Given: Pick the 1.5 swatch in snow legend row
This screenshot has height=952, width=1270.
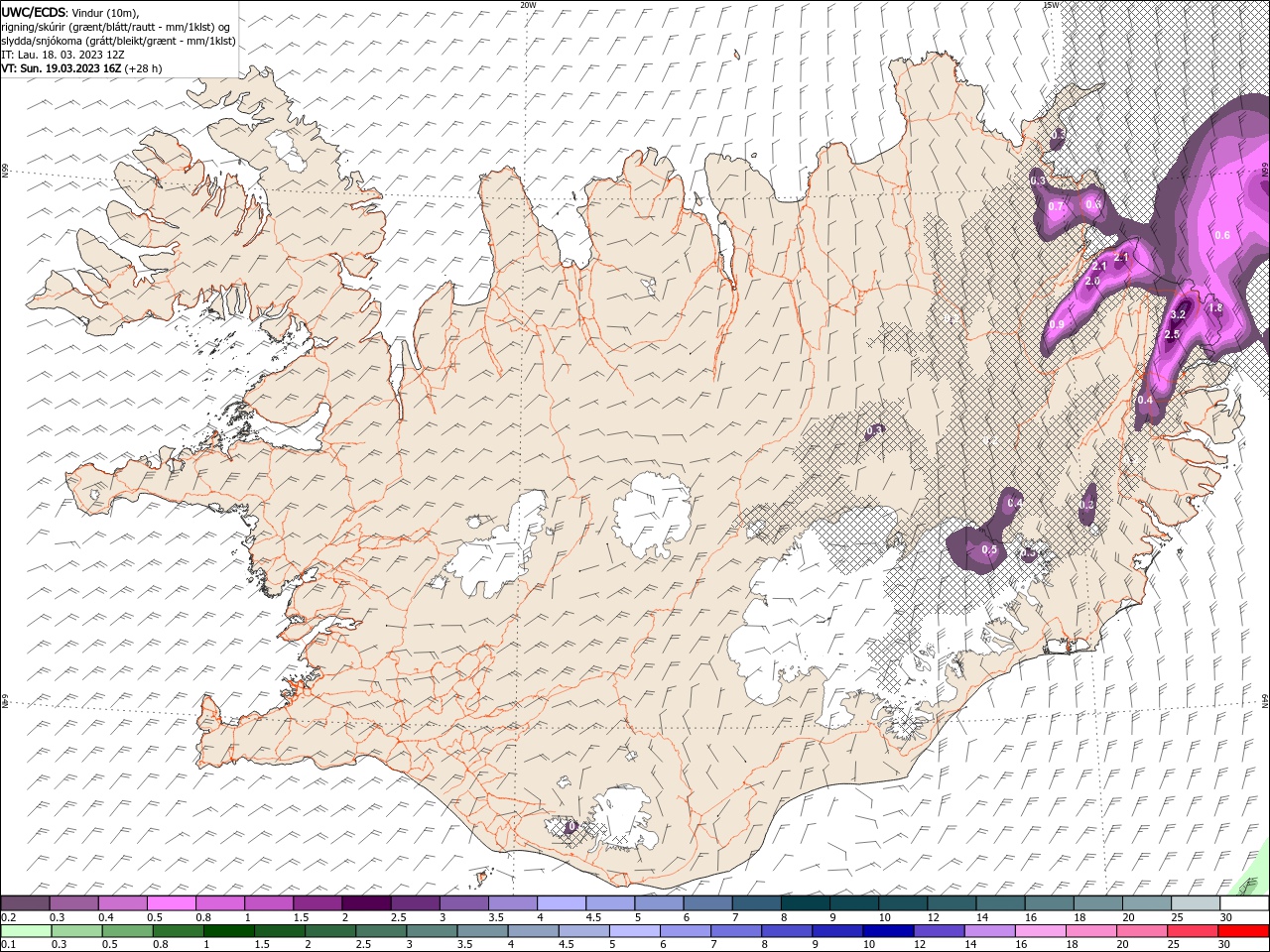Looking at the screenshot, I should pos(317,903).
